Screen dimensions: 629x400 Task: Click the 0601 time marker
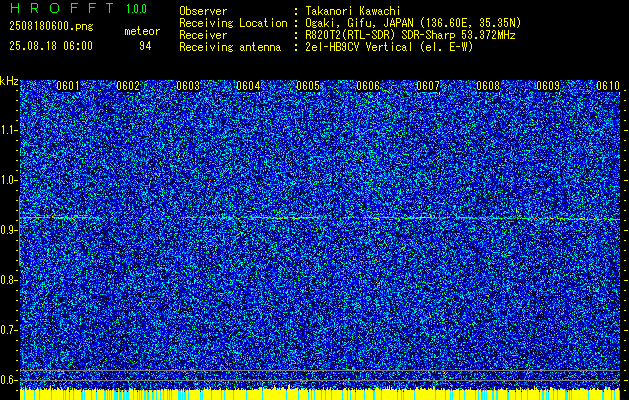(68, 86)
